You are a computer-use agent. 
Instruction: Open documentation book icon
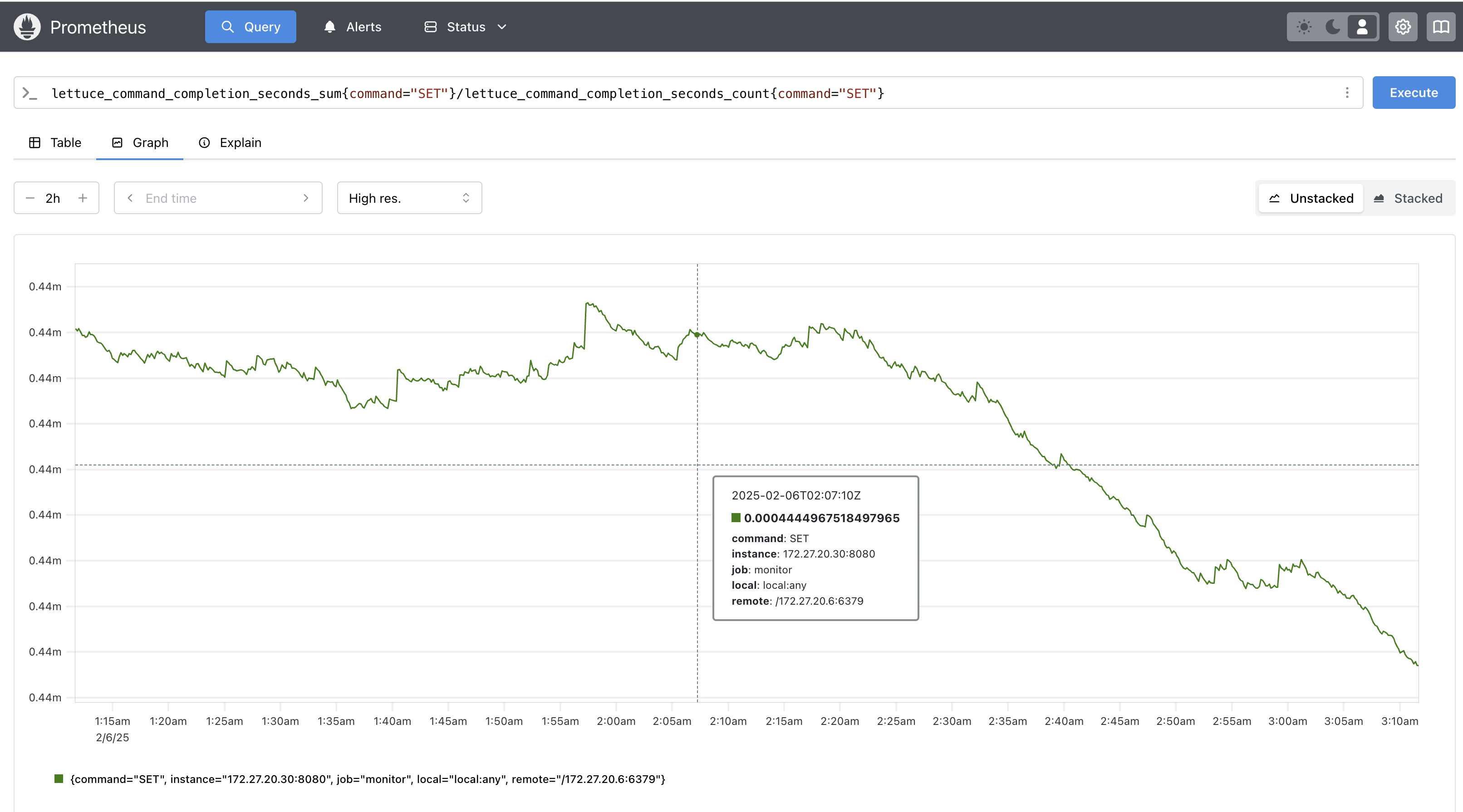(x=1441, y=27)
